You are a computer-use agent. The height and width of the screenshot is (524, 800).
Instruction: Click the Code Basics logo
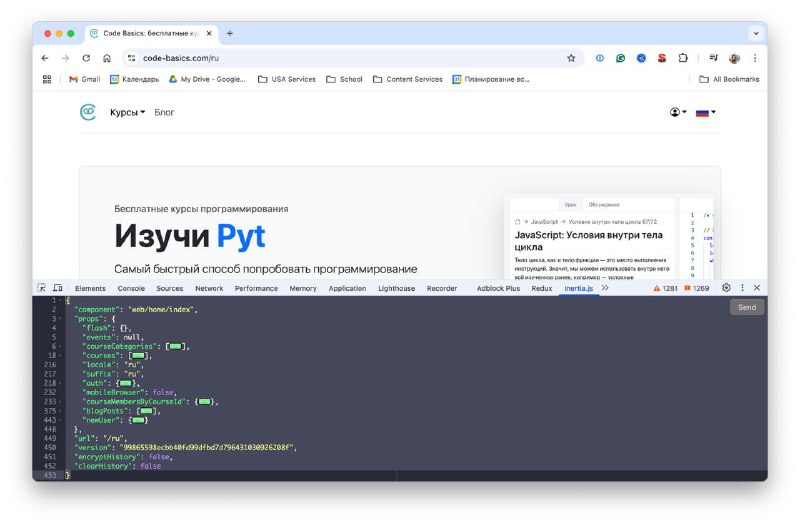(88, 112)
